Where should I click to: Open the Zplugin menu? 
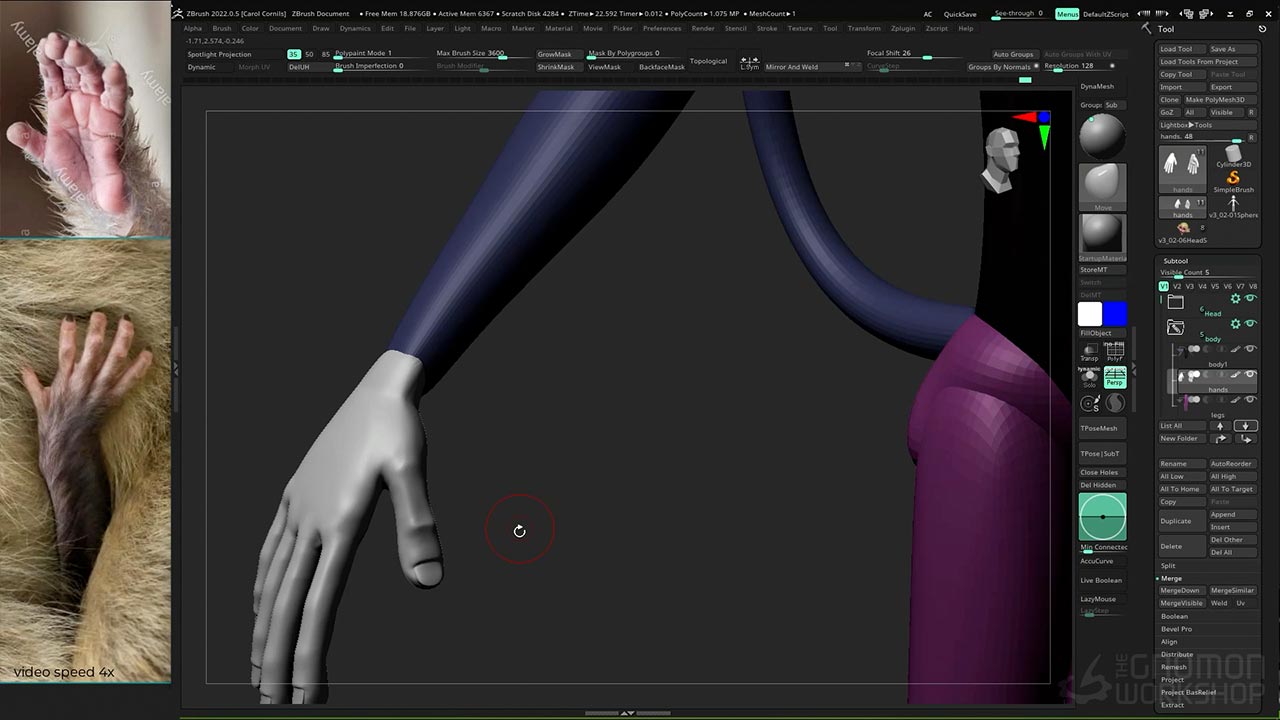coord(902,28)
